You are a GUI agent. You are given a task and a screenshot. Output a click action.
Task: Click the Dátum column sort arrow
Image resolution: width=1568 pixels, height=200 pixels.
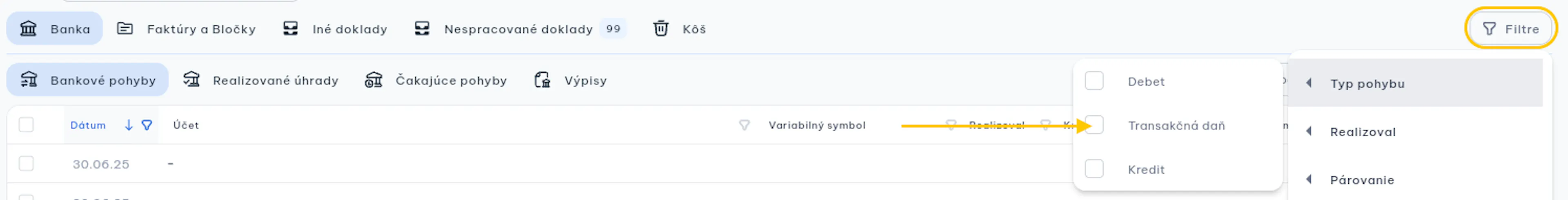click(129, 125)
